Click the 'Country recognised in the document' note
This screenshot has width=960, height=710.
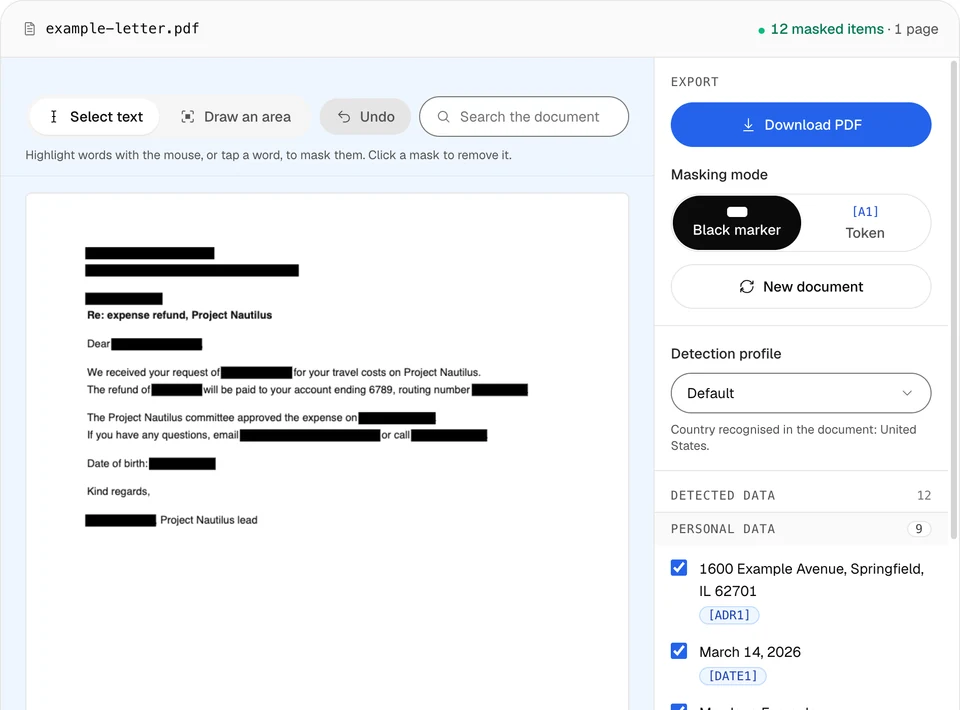[793, 438]
